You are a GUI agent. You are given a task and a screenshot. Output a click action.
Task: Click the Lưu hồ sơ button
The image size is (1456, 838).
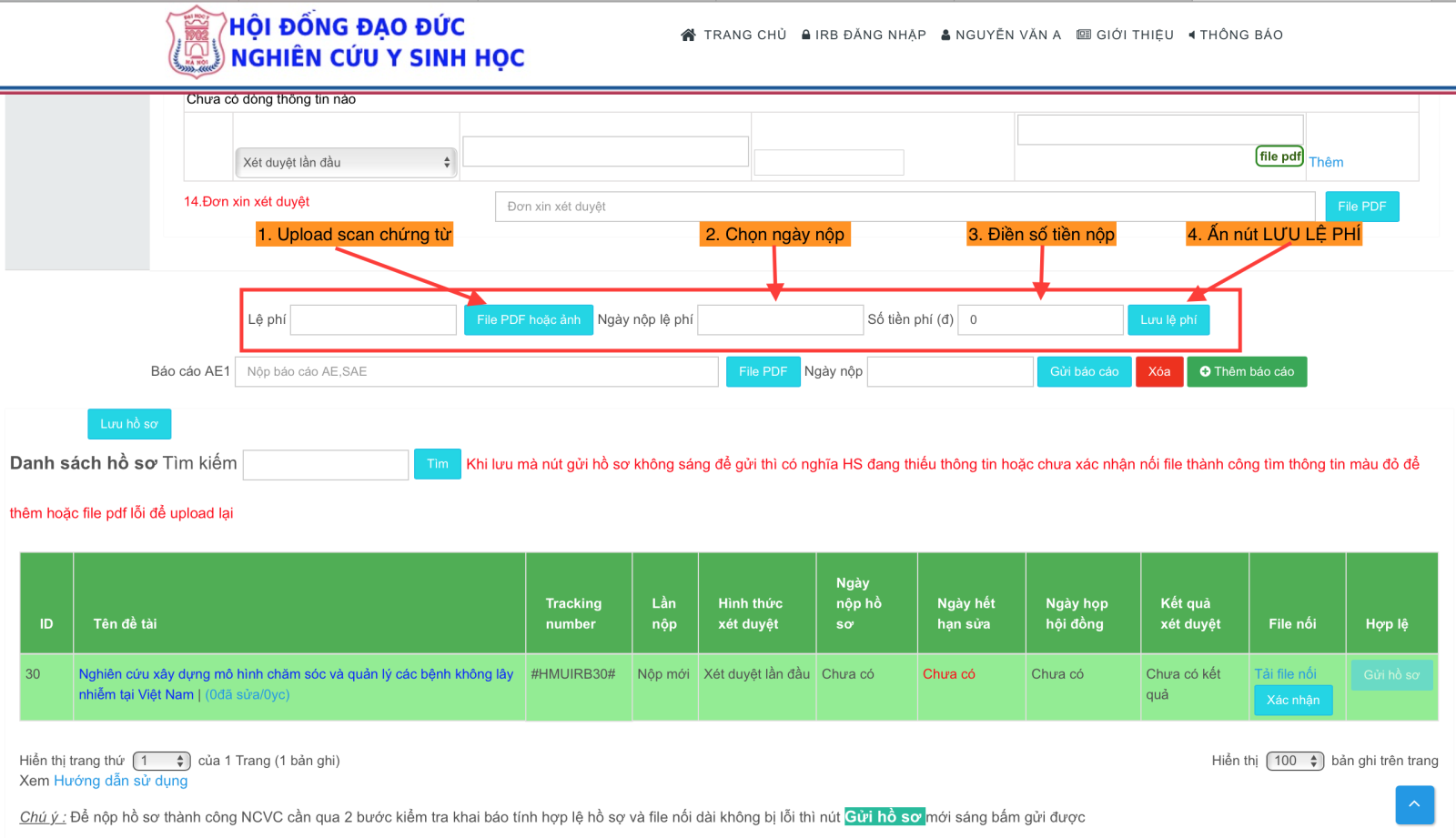(x=129, y=424)
